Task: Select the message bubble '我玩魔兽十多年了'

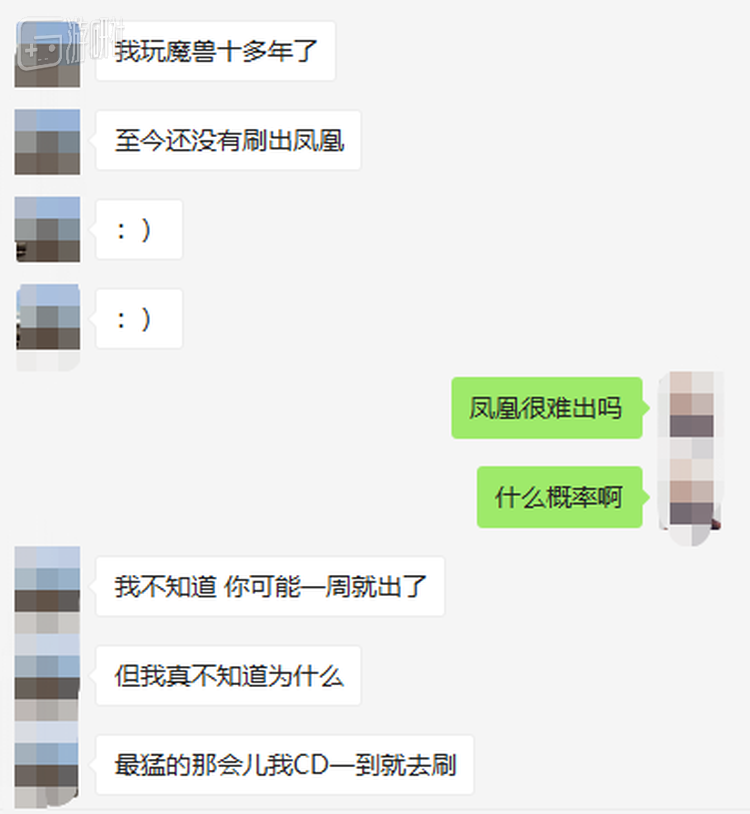Action: tap(215, 51)
